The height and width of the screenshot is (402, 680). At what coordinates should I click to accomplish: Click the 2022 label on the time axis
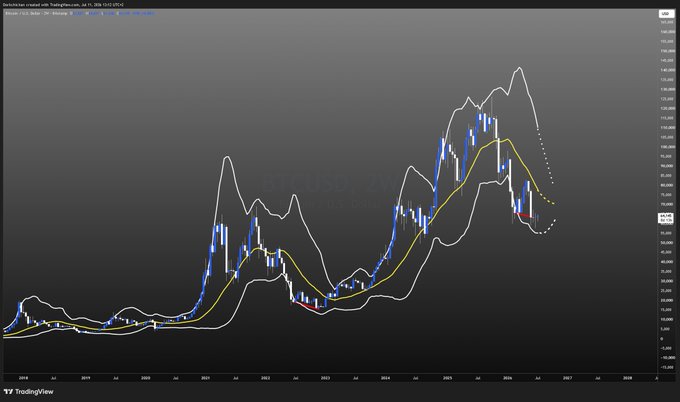[x=265, y=378]
